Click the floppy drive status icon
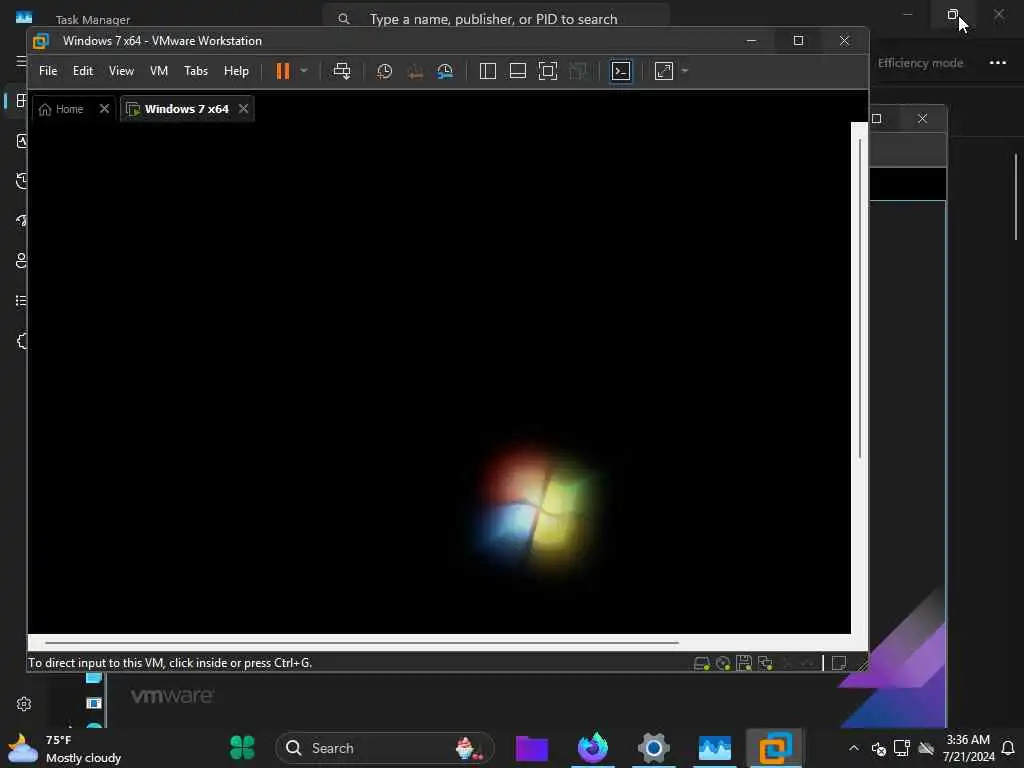Image resolution: width=1024 pixels, height=768 pixels. (x=744, y=664)
